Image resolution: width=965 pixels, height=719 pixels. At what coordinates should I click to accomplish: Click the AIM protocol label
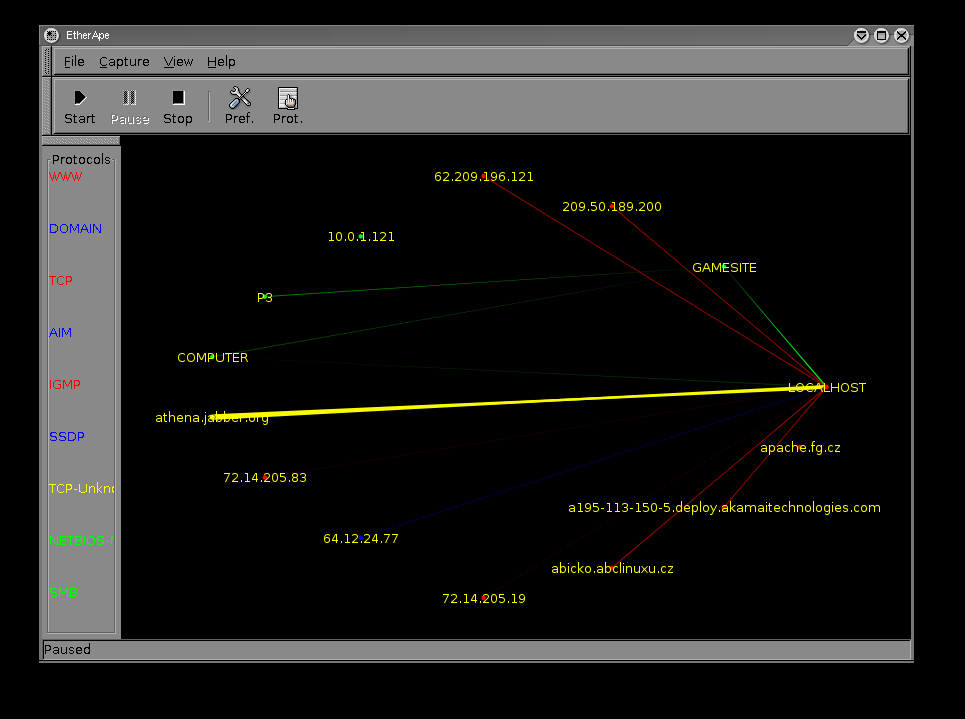60,332
